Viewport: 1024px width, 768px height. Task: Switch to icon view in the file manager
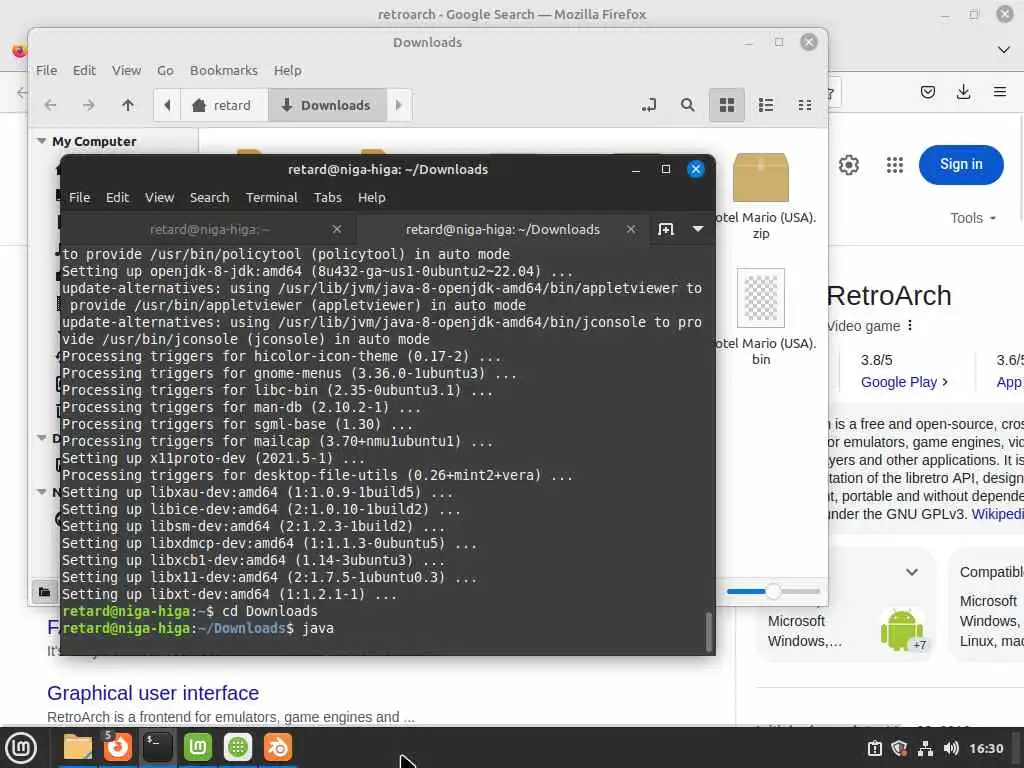727,105
